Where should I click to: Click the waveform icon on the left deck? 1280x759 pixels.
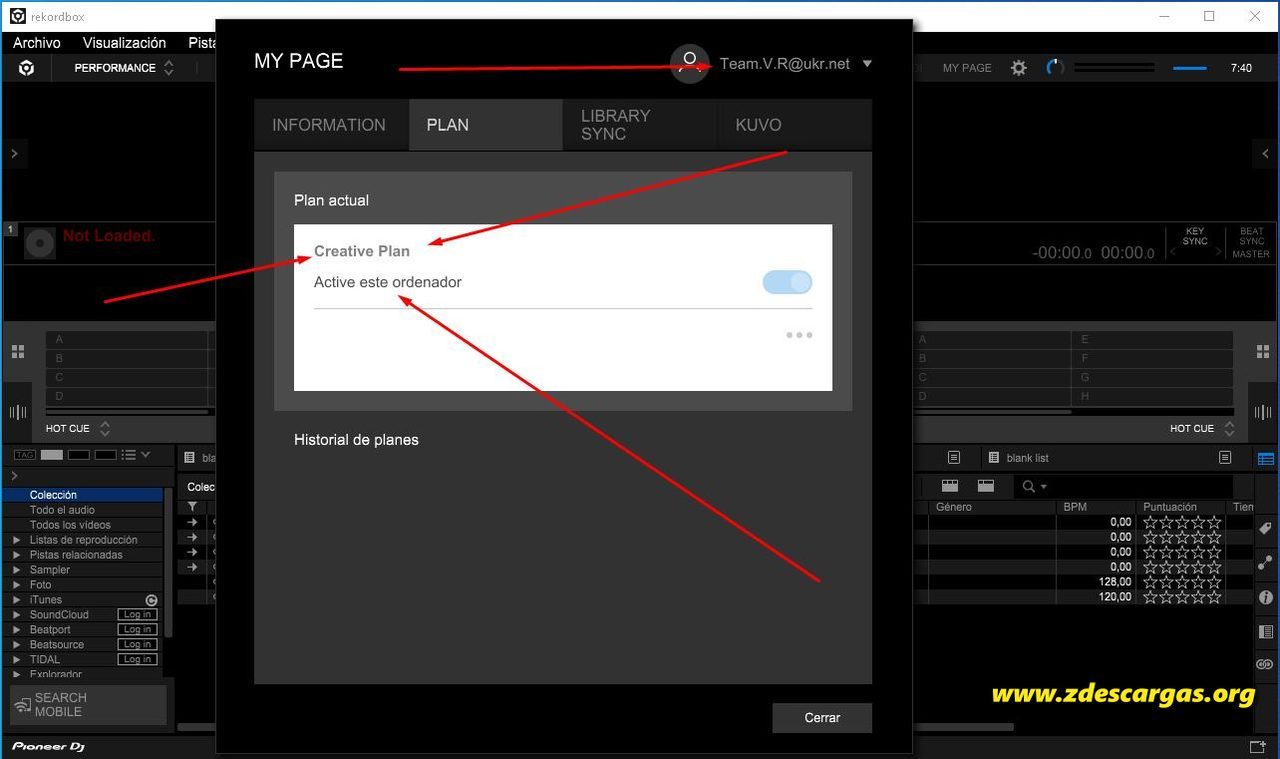18,412
